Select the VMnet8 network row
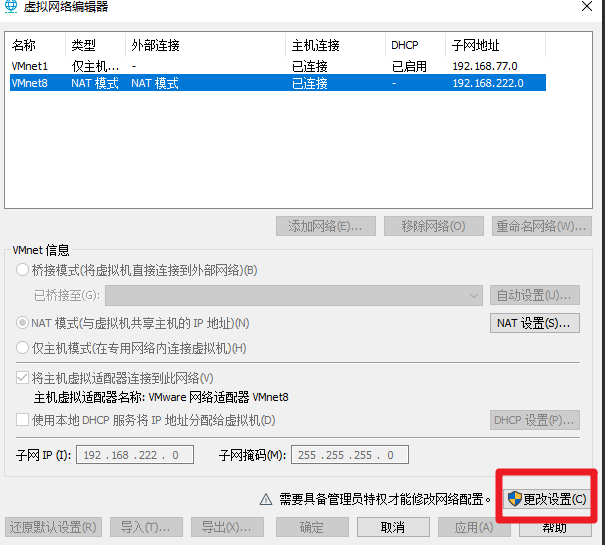 coord(278,83)
